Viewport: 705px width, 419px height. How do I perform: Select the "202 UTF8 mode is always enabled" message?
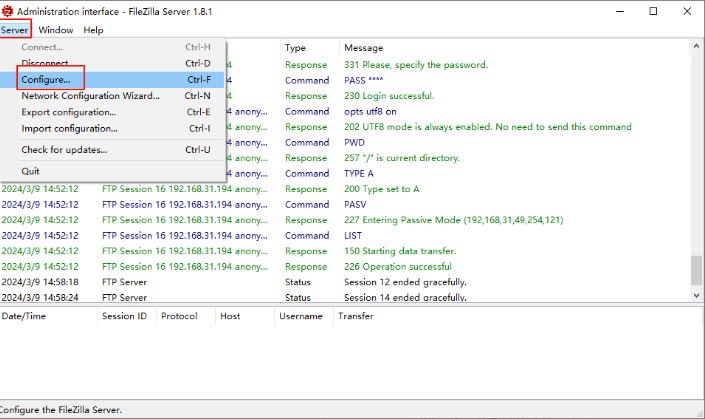tap(488, 127)
